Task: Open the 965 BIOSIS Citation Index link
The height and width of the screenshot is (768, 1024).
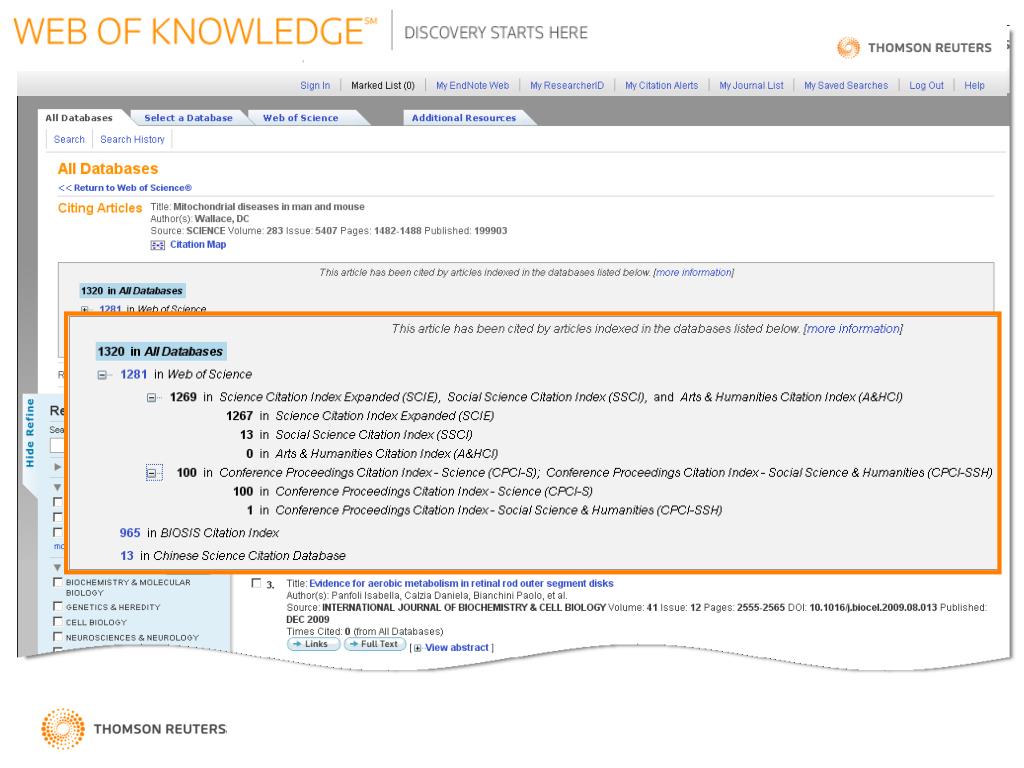Action: pos(130,534)
